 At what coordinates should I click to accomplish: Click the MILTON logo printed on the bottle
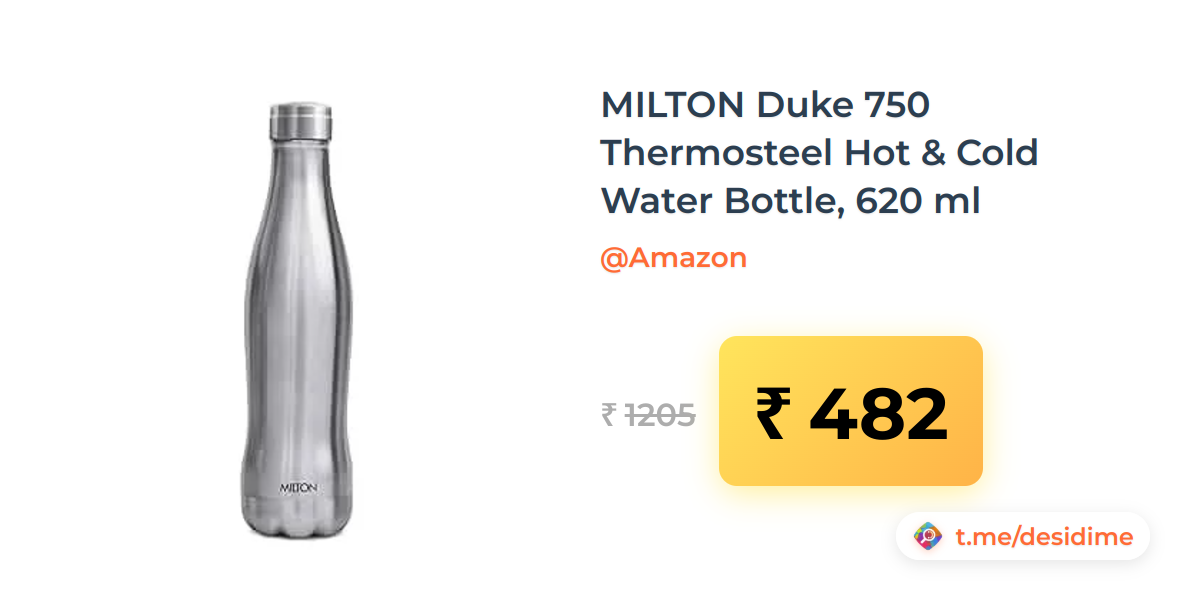[298, 488]
